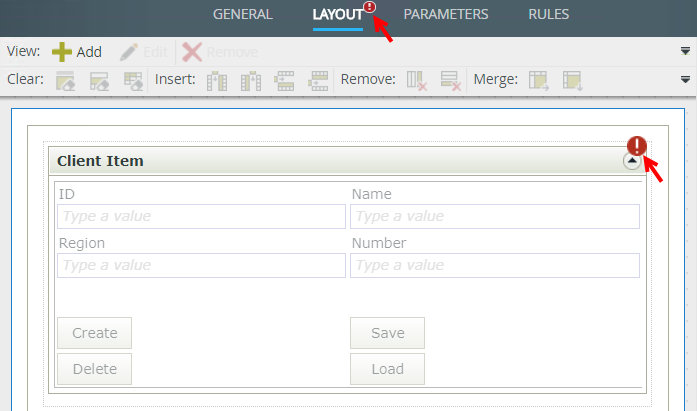Click the red error badge on Client Item view
697x411 pixels.
pyautogui.click(x=637, y=146)
